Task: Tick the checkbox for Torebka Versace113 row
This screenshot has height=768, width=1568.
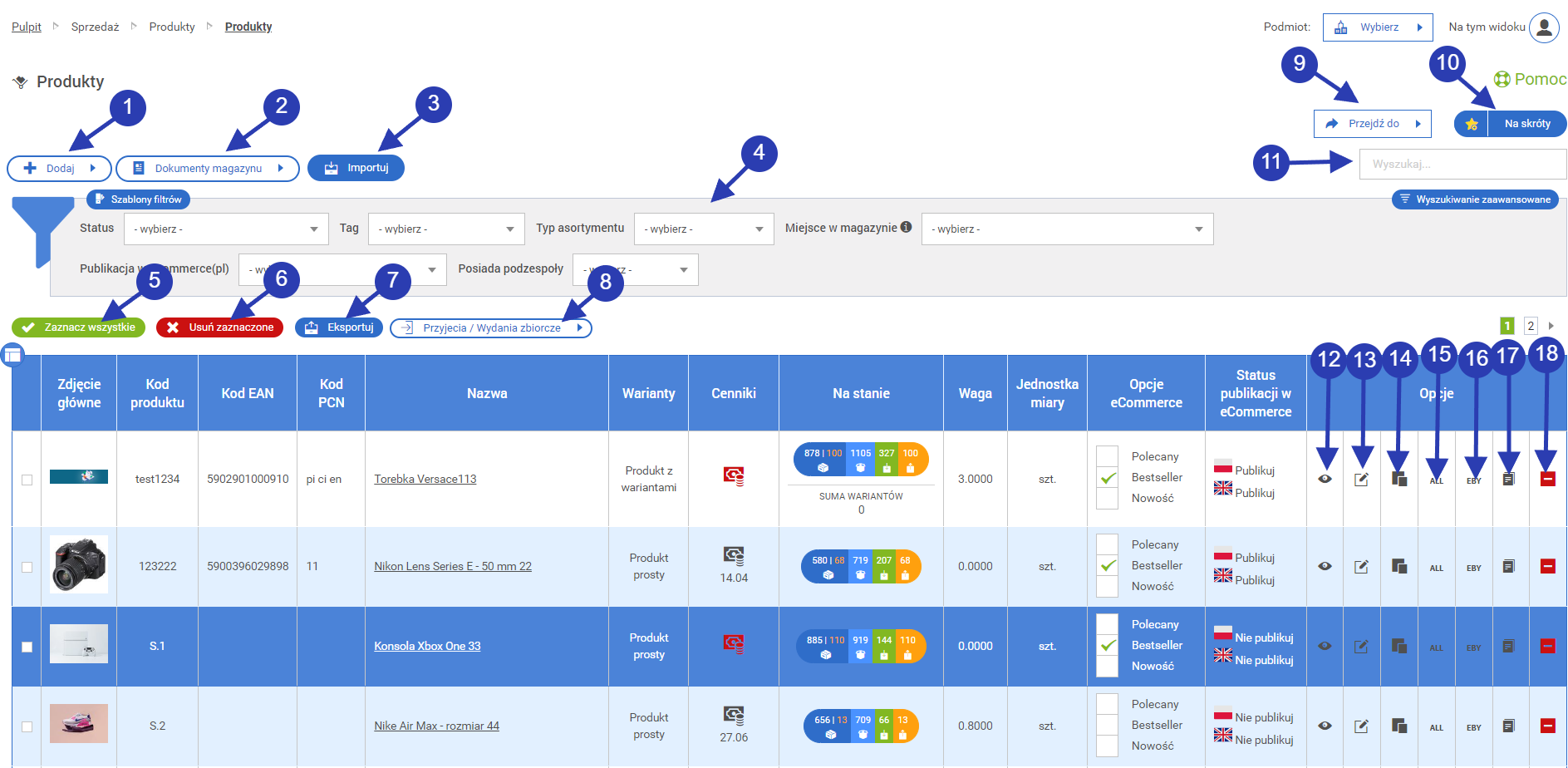Action: [x=27, y=480]
